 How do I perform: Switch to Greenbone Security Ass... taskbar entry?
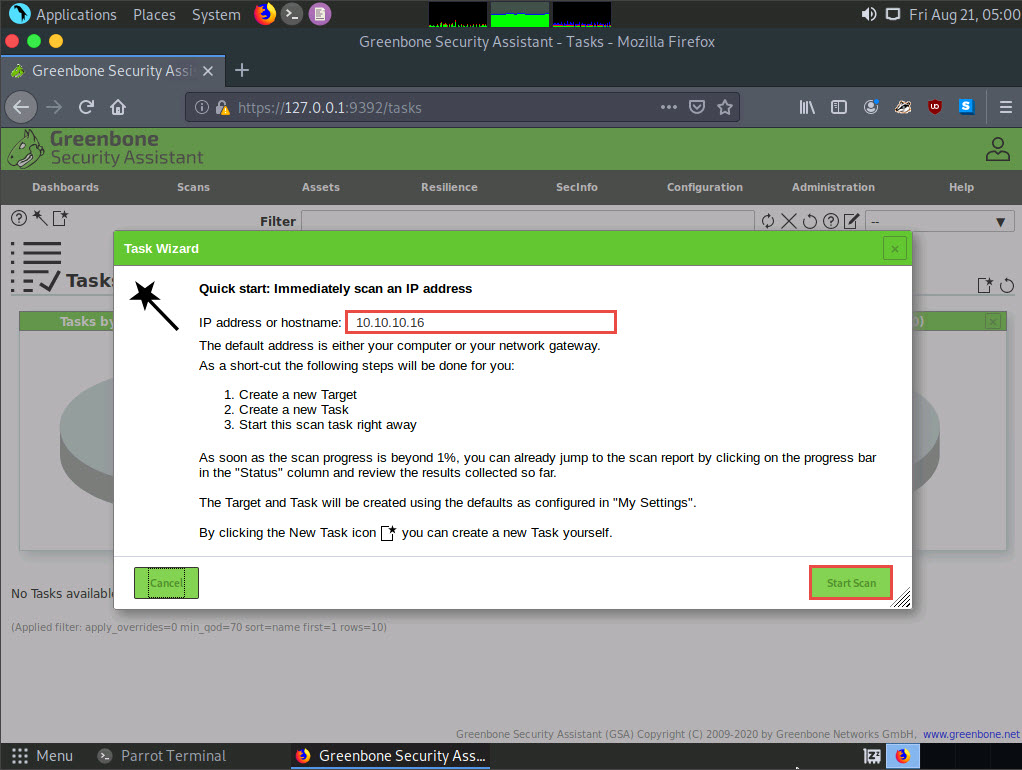coord(391,756)
